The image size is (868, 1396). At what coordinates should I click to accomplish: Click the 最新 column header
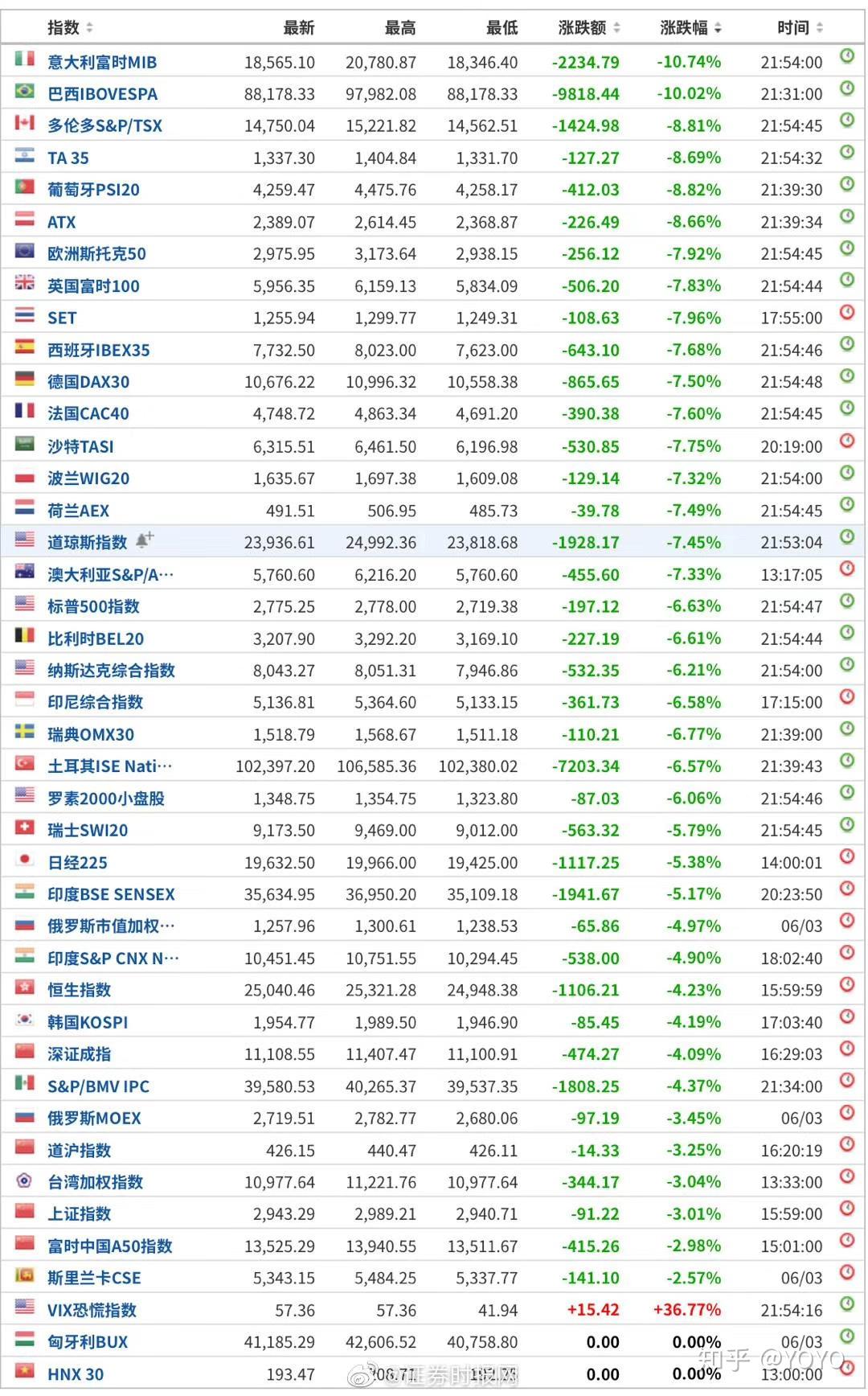299,28
